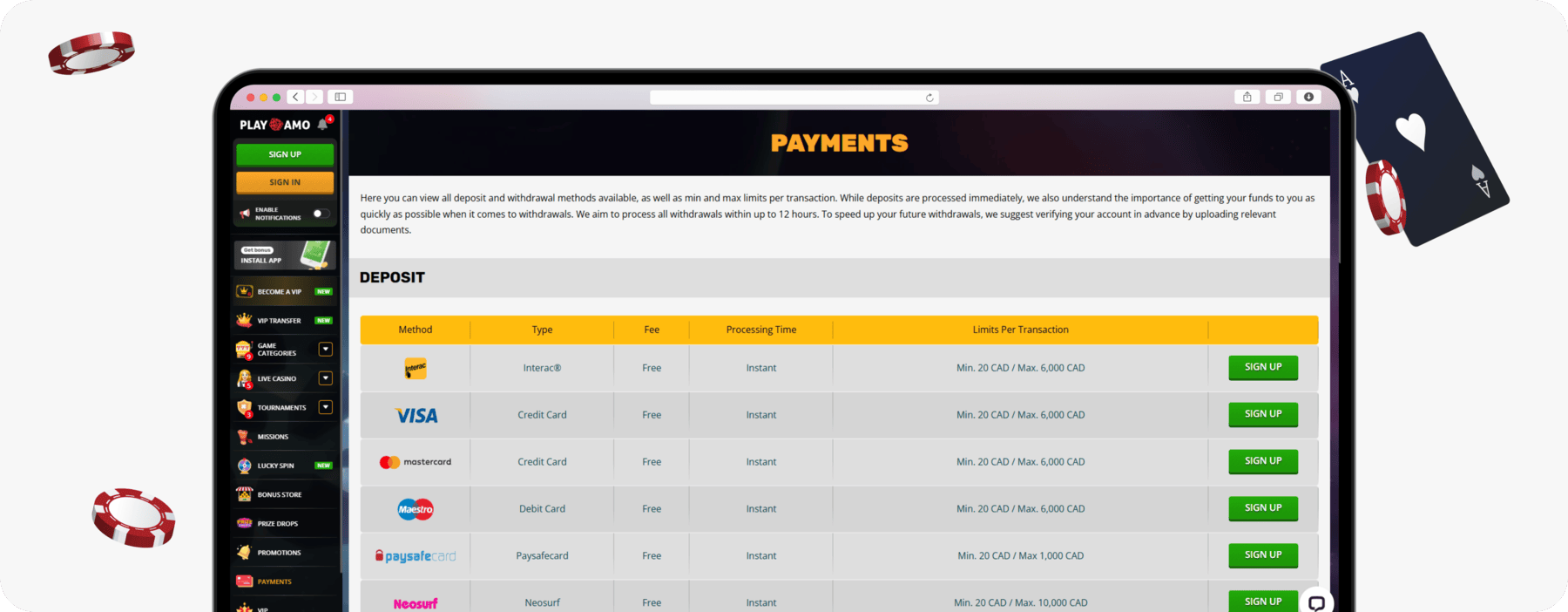Click the PlayAmo logo

click(274, 125)
